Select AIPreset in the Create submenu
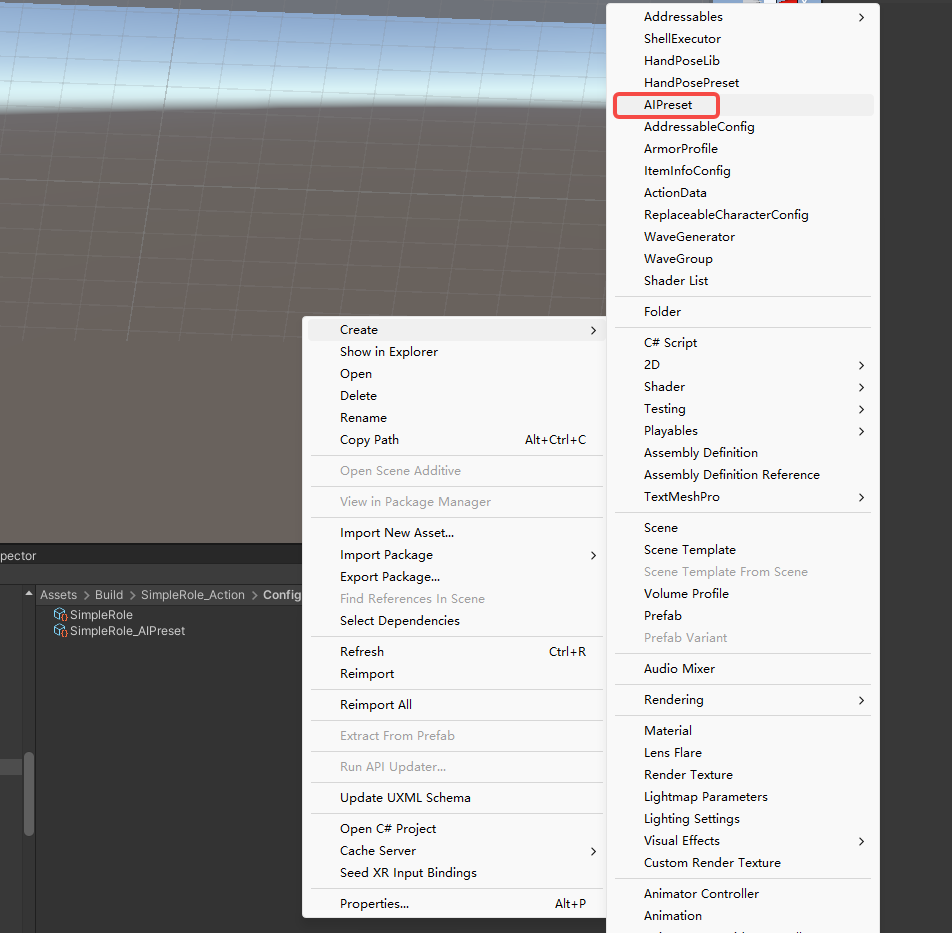The height and width of the screenshot is (933, 952). tap(667, 105)
